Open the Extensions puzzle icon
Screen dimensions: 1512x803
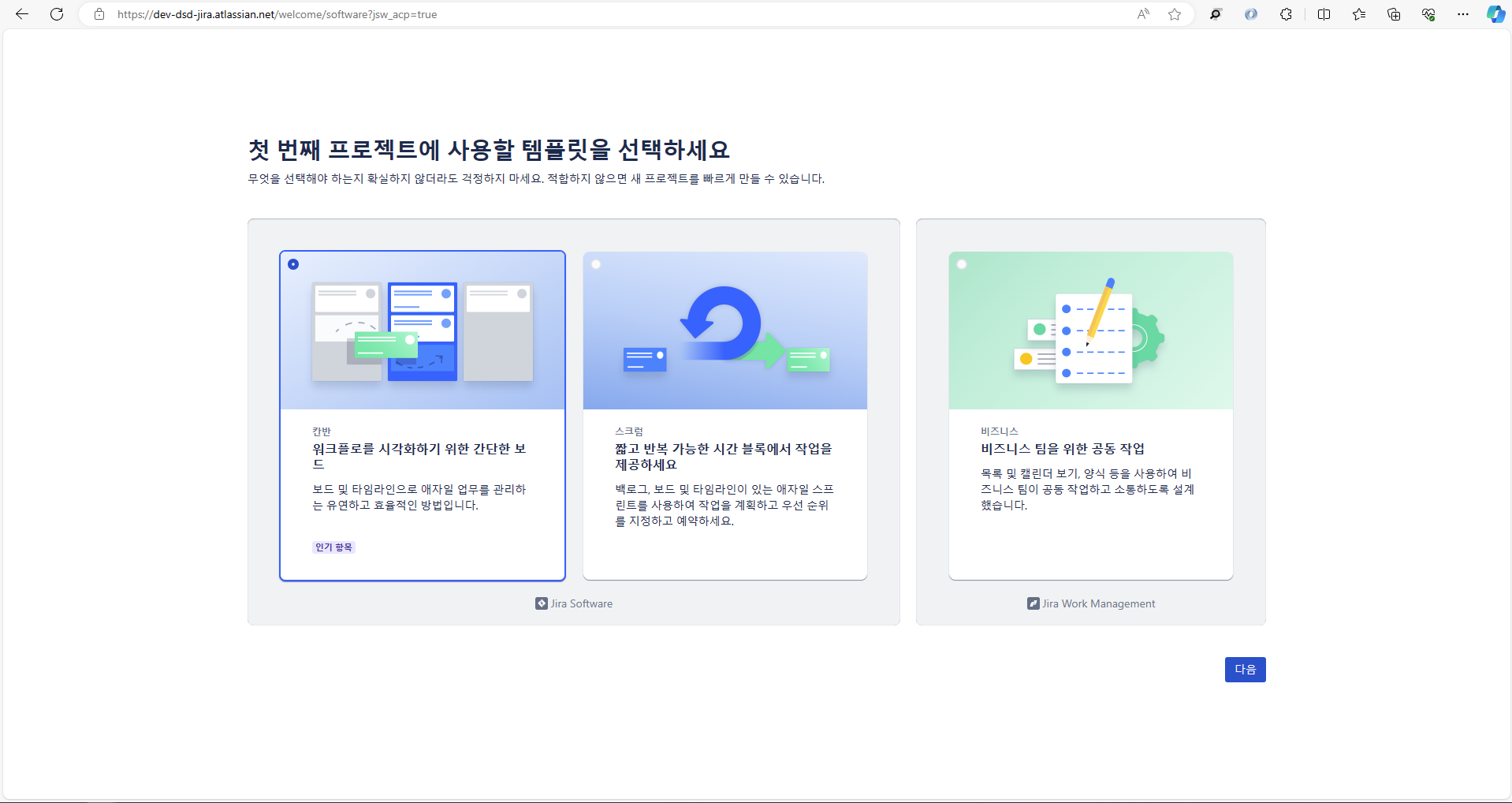point(1286,14)
